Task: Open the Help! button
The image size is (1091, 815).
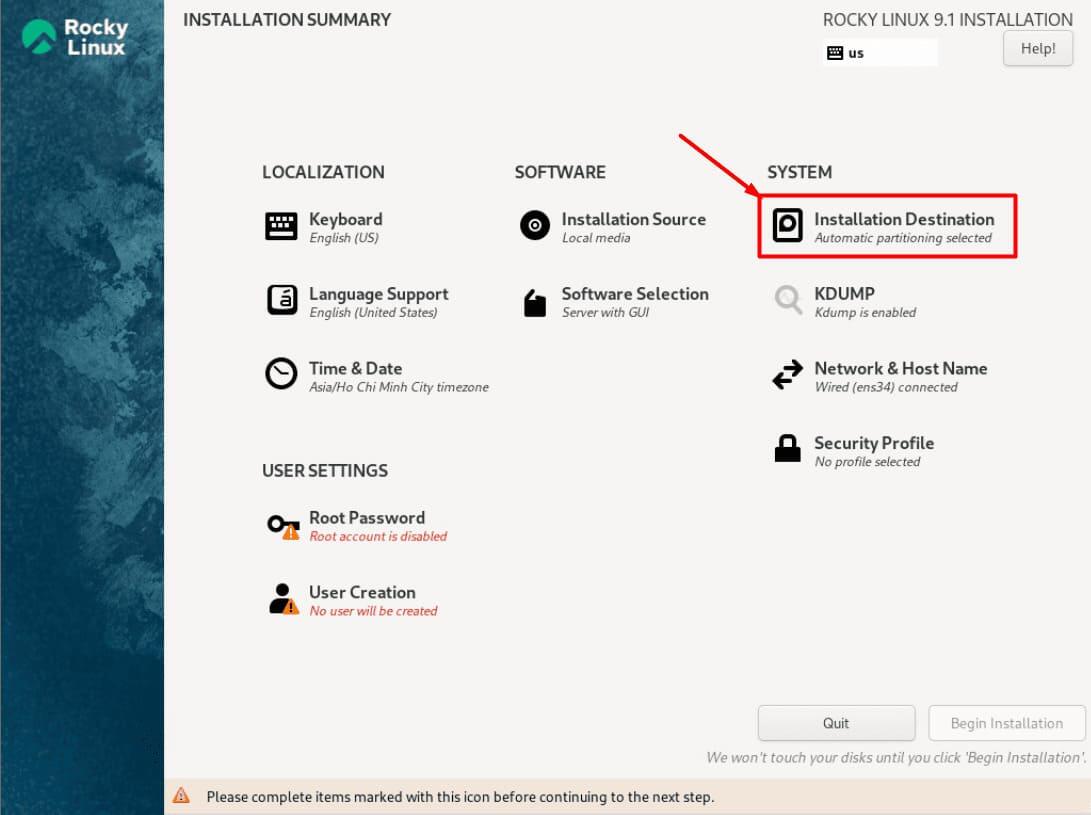Action: (x=1038, y=48)
